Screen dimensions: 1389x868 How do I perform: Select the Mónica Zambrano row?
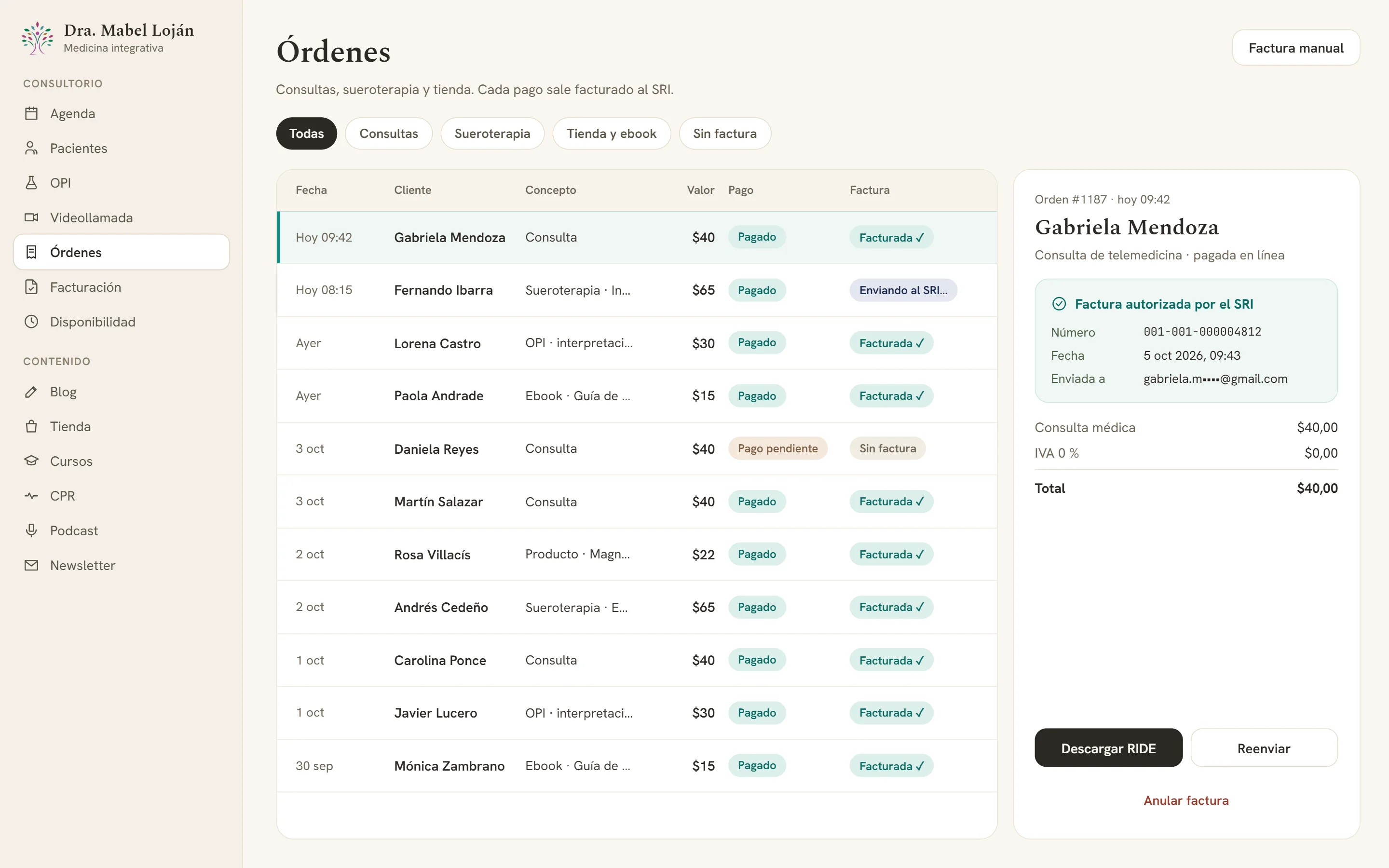637,766
